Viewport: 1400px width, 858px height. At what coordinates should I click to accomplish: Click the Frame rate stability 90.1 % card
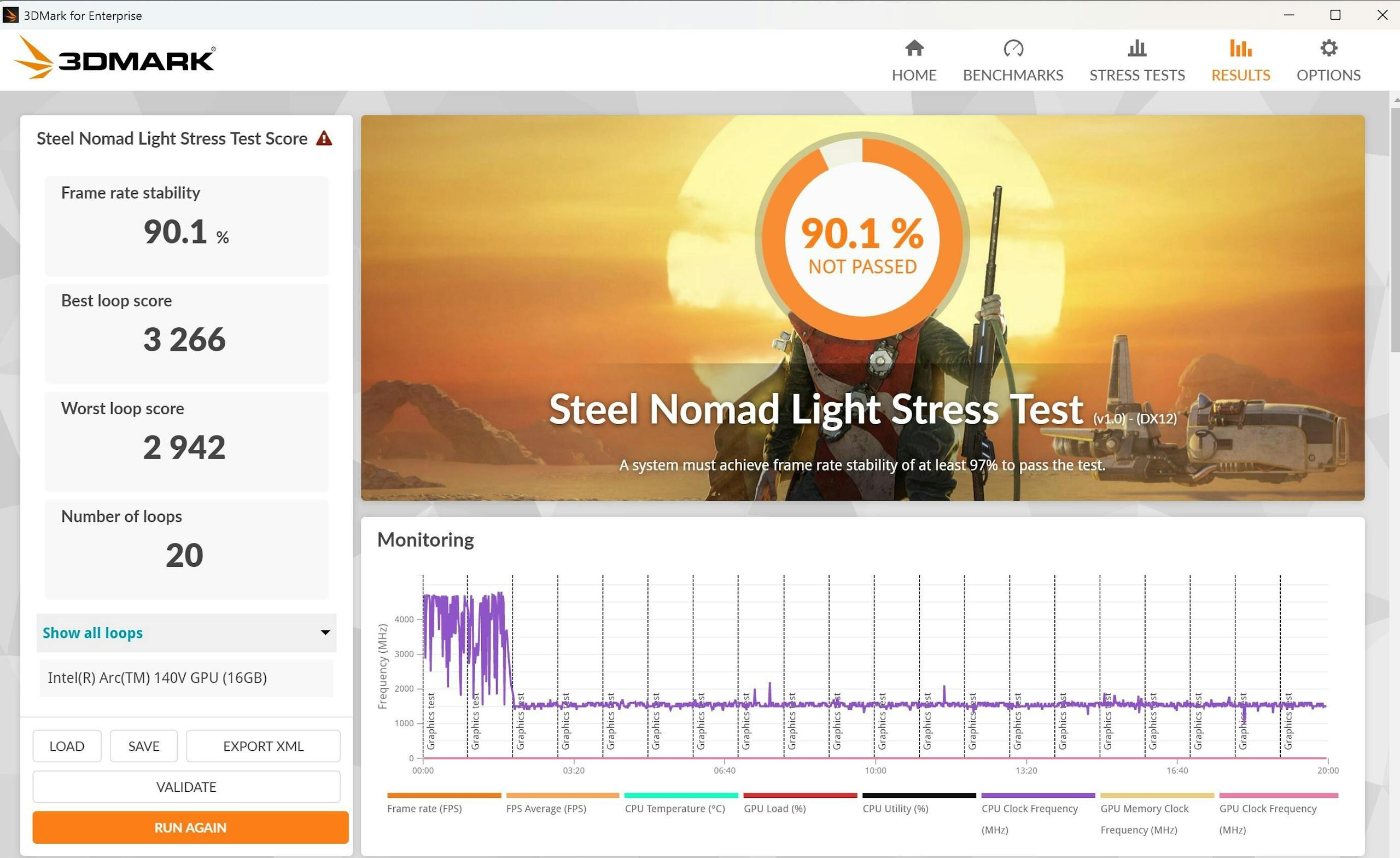(186, 226)
